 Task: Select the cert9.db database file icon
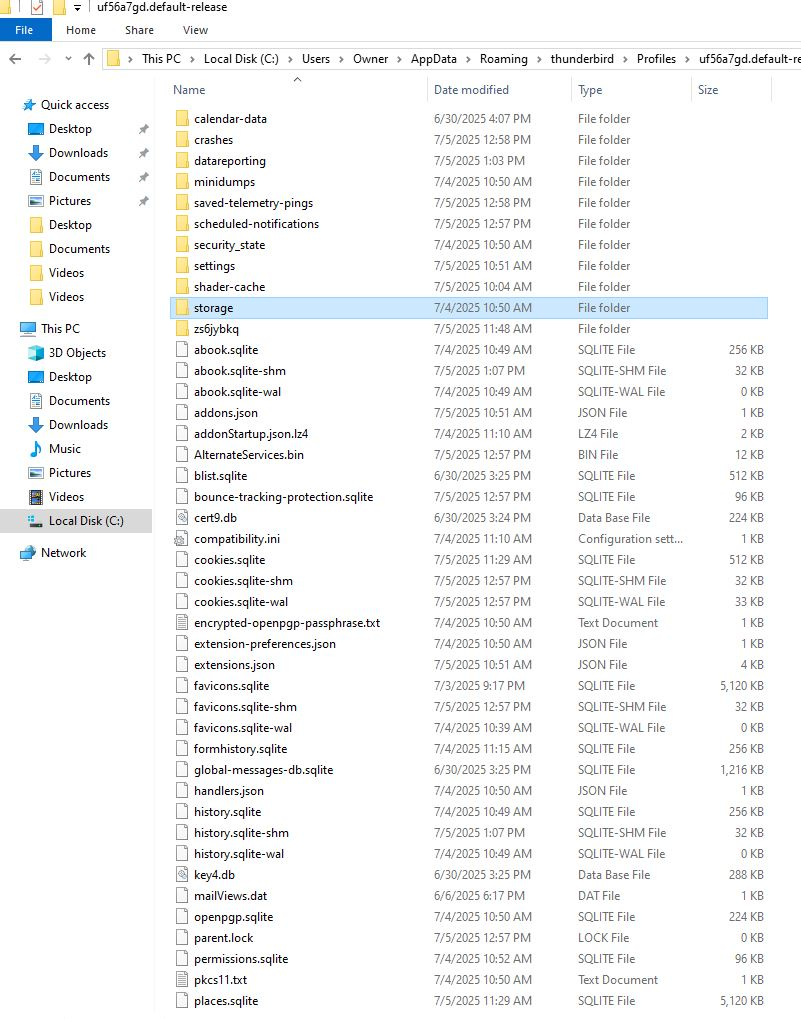pyautogui.click(x=182, y=517)
